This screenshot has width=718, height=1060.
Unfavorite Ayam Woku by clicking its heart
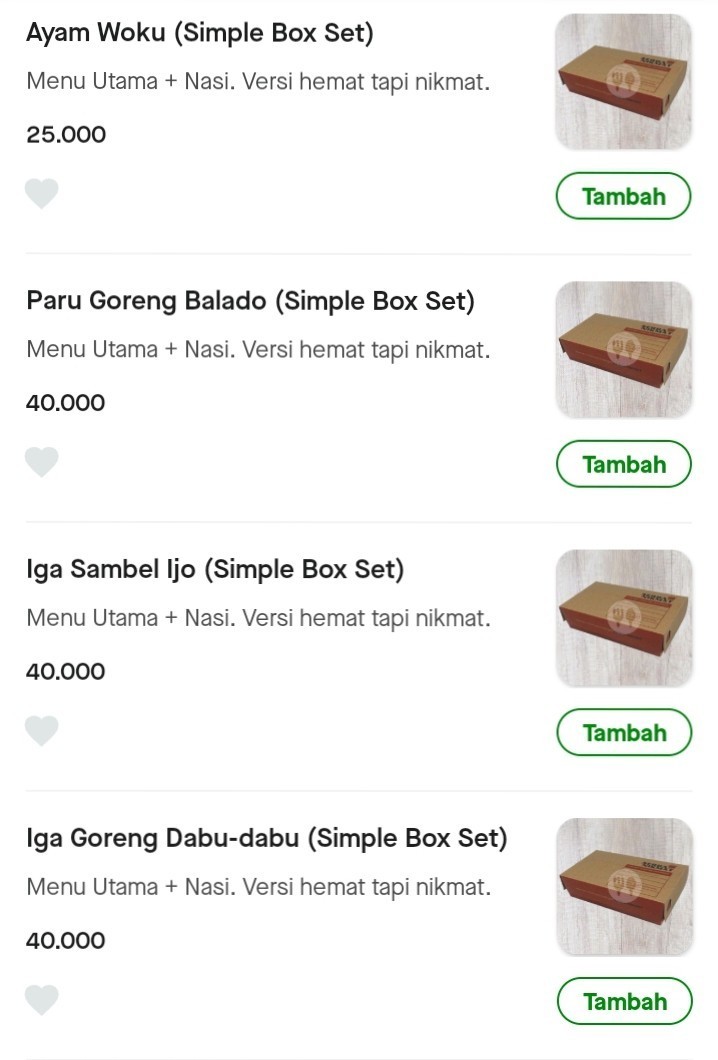(41, 193)
